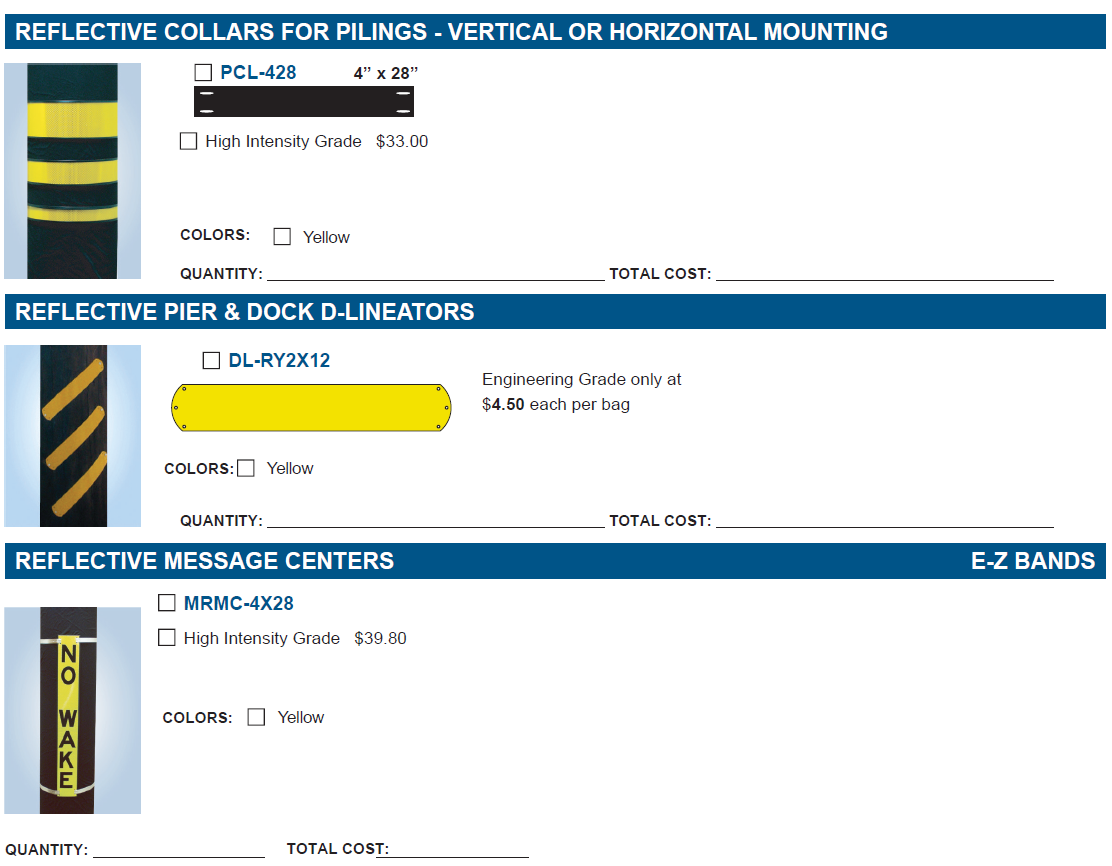Check the DL-RY2X12 product checkbox
The image size is (1112, 866).
(211, 360)
